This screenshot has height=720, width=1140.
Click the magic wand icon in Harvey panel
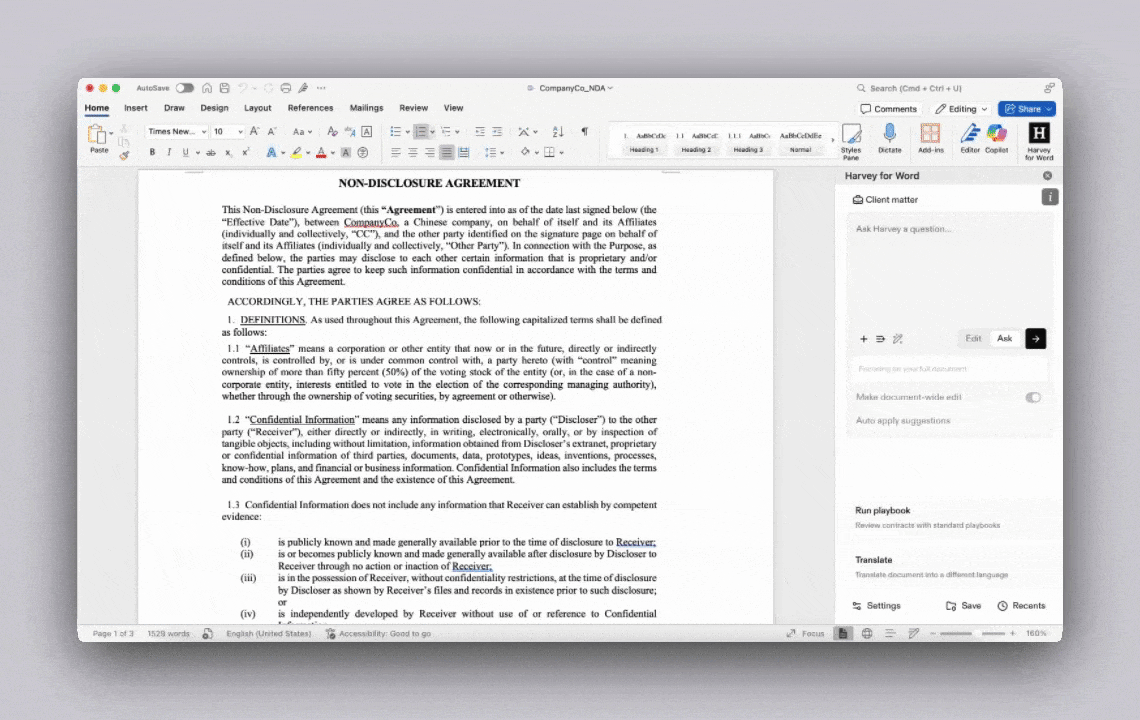tap(898, 339)
